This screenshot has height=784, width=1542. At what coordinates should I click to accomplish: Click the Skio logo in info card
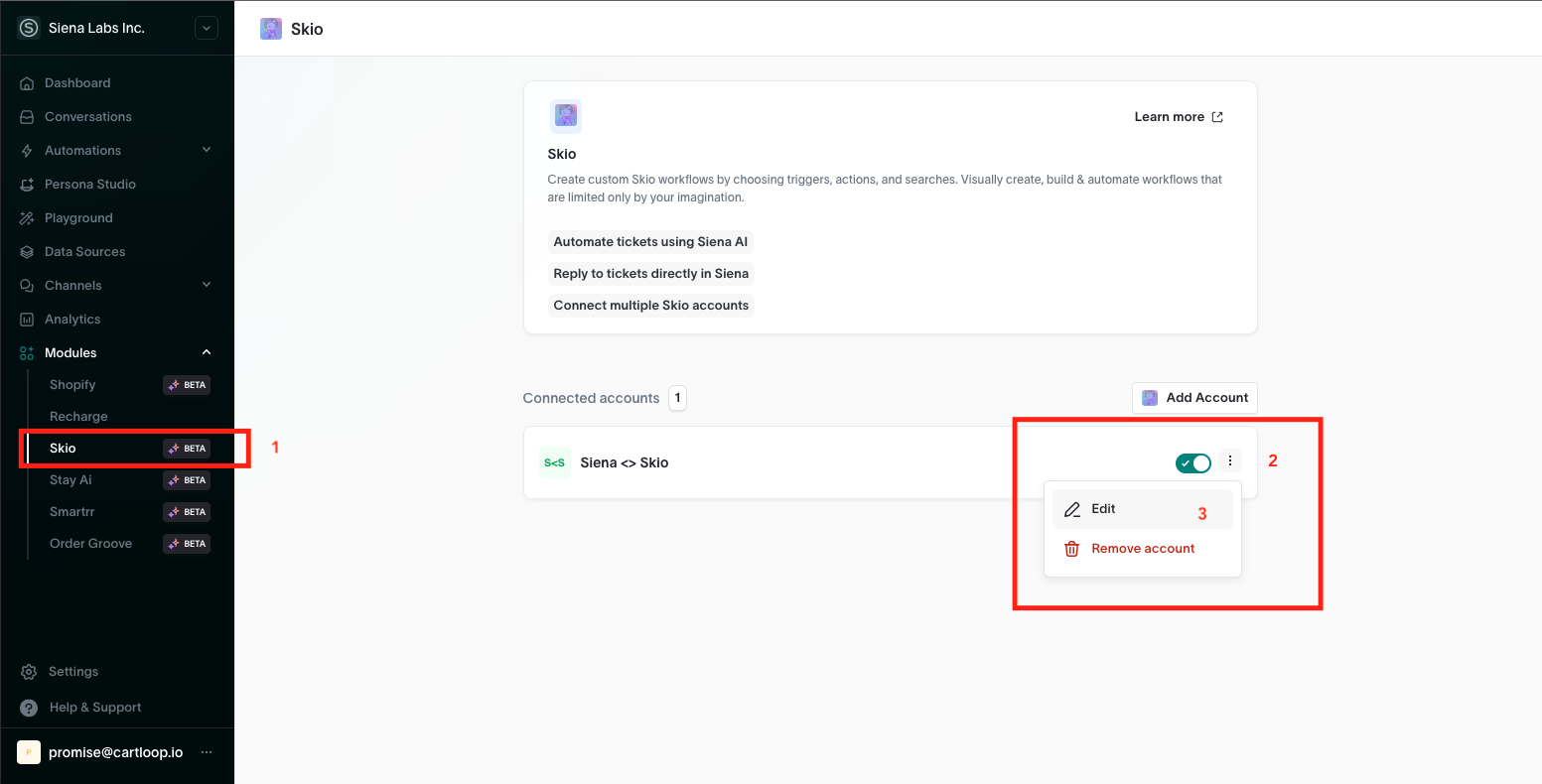566,116
